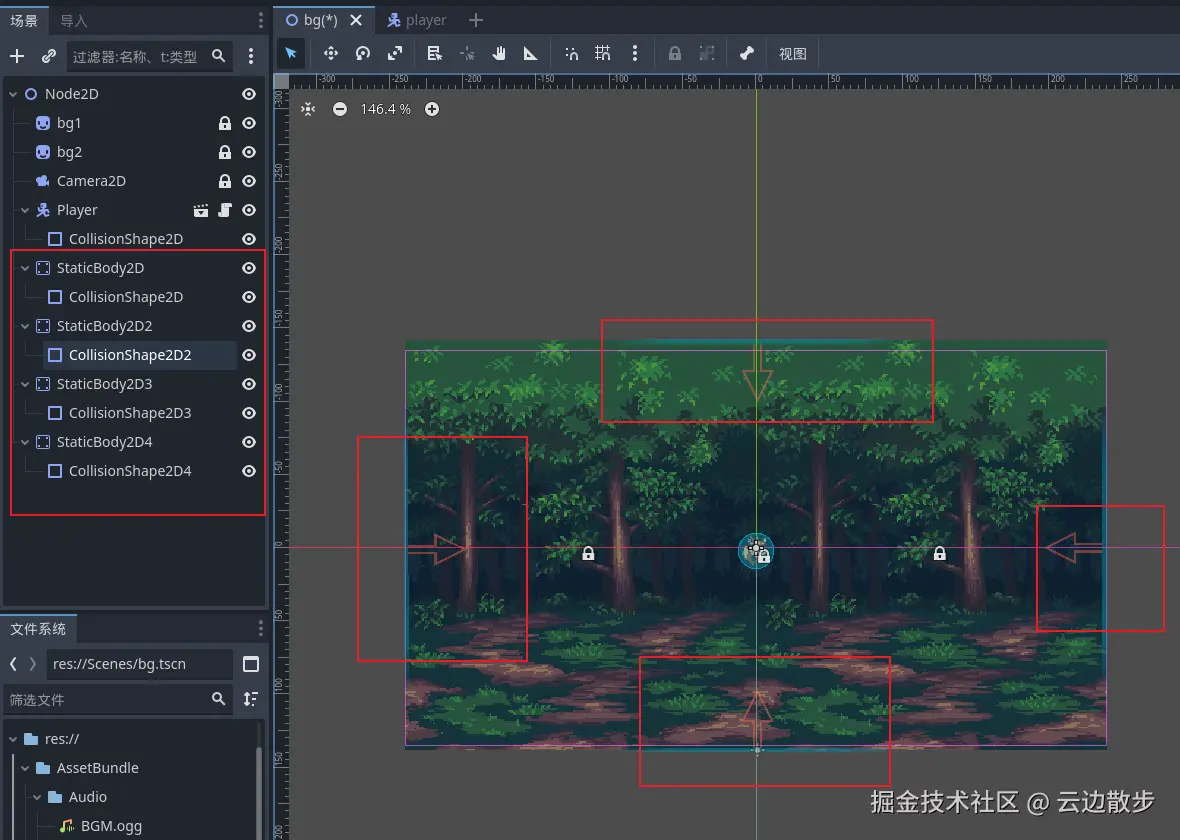This screenshot has height=840, width=1180.
Task: Select the Rotate mode tool
Action: point(363,54)
